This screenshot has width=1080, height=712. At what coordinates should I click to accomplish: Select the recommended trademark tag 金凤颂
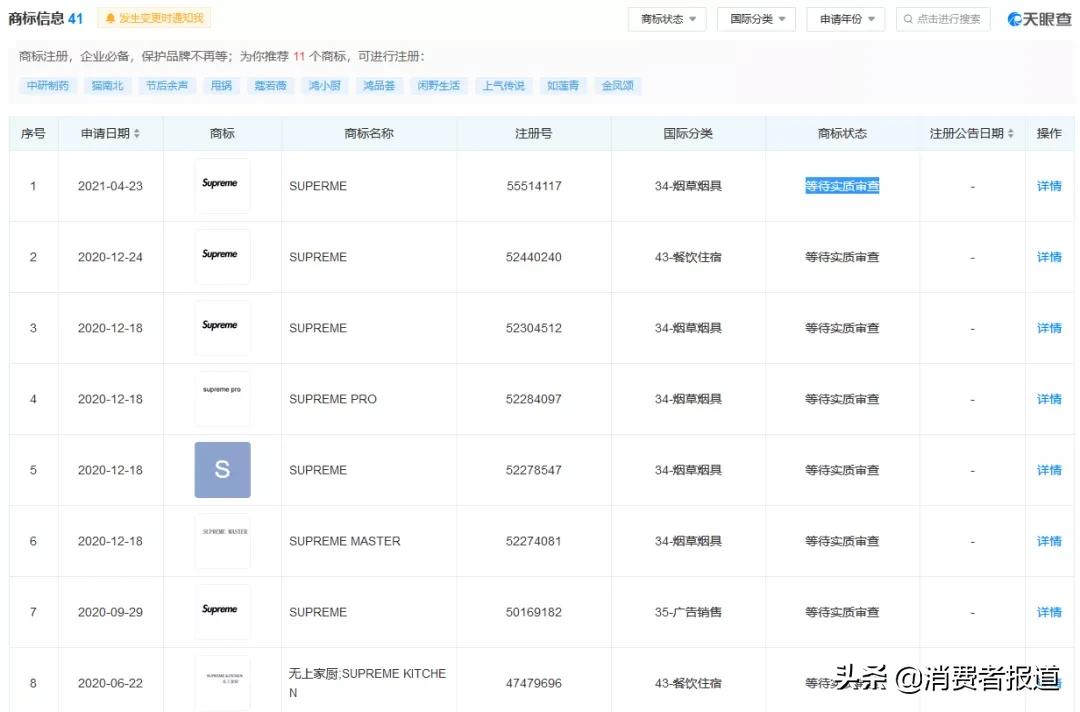click(617, 85)
